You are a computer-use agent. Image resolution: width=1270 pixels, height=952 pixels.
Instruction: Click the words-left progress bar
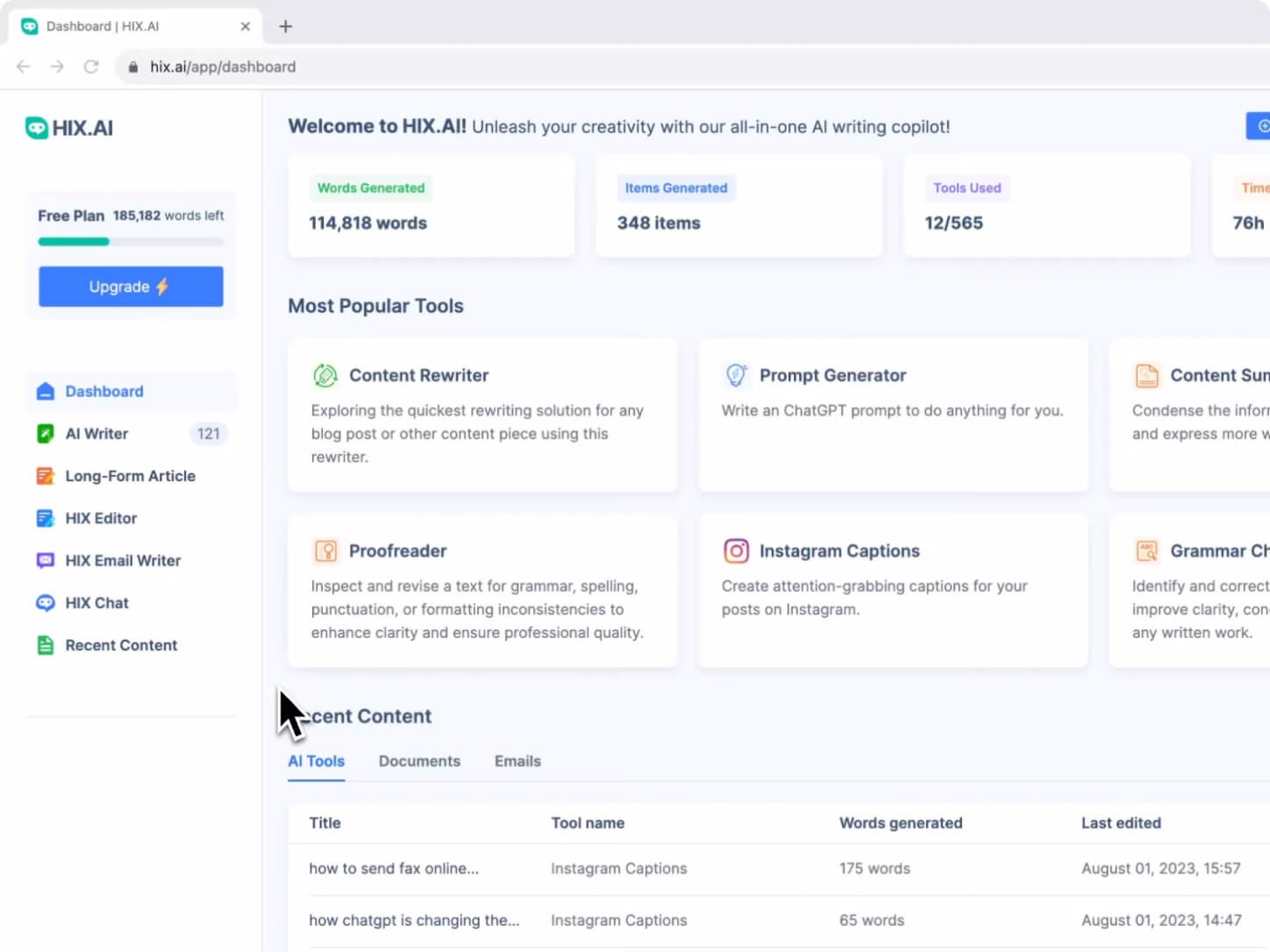(131, 242)
